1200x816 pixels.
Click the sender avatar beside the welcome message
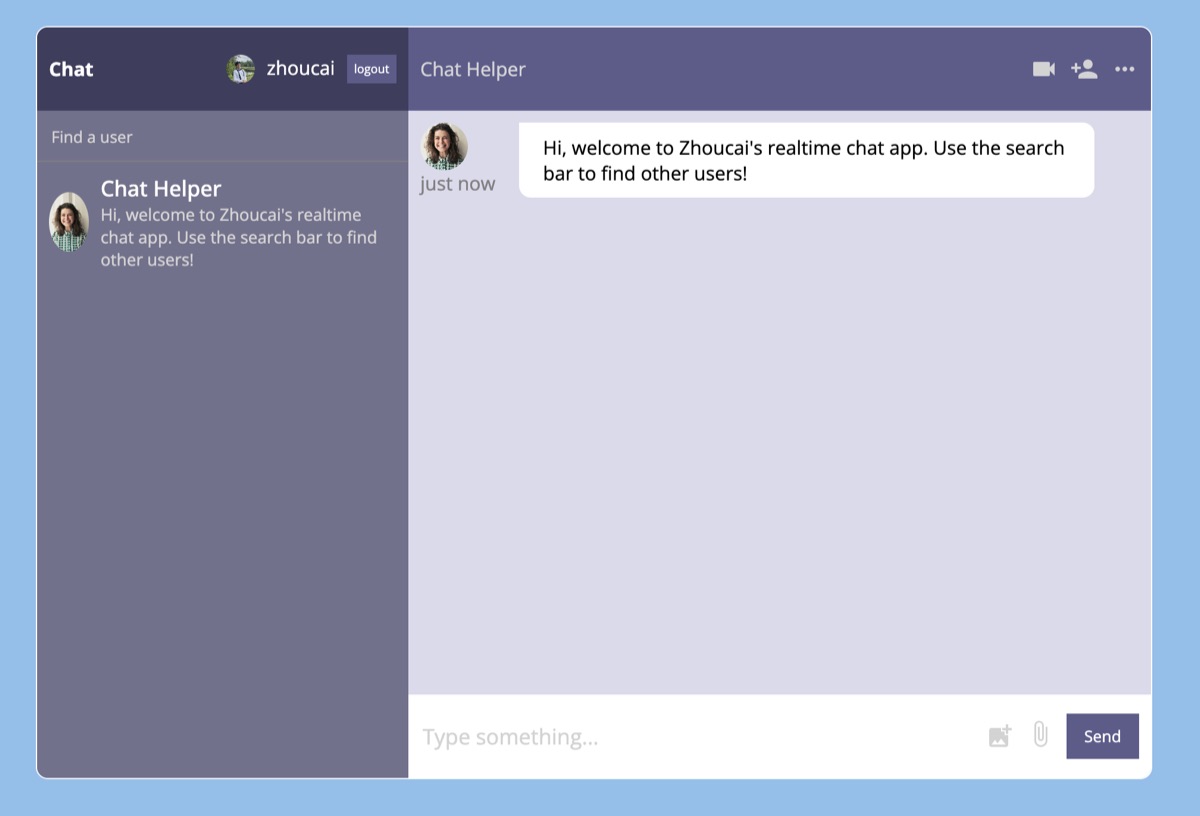[444, 146]
